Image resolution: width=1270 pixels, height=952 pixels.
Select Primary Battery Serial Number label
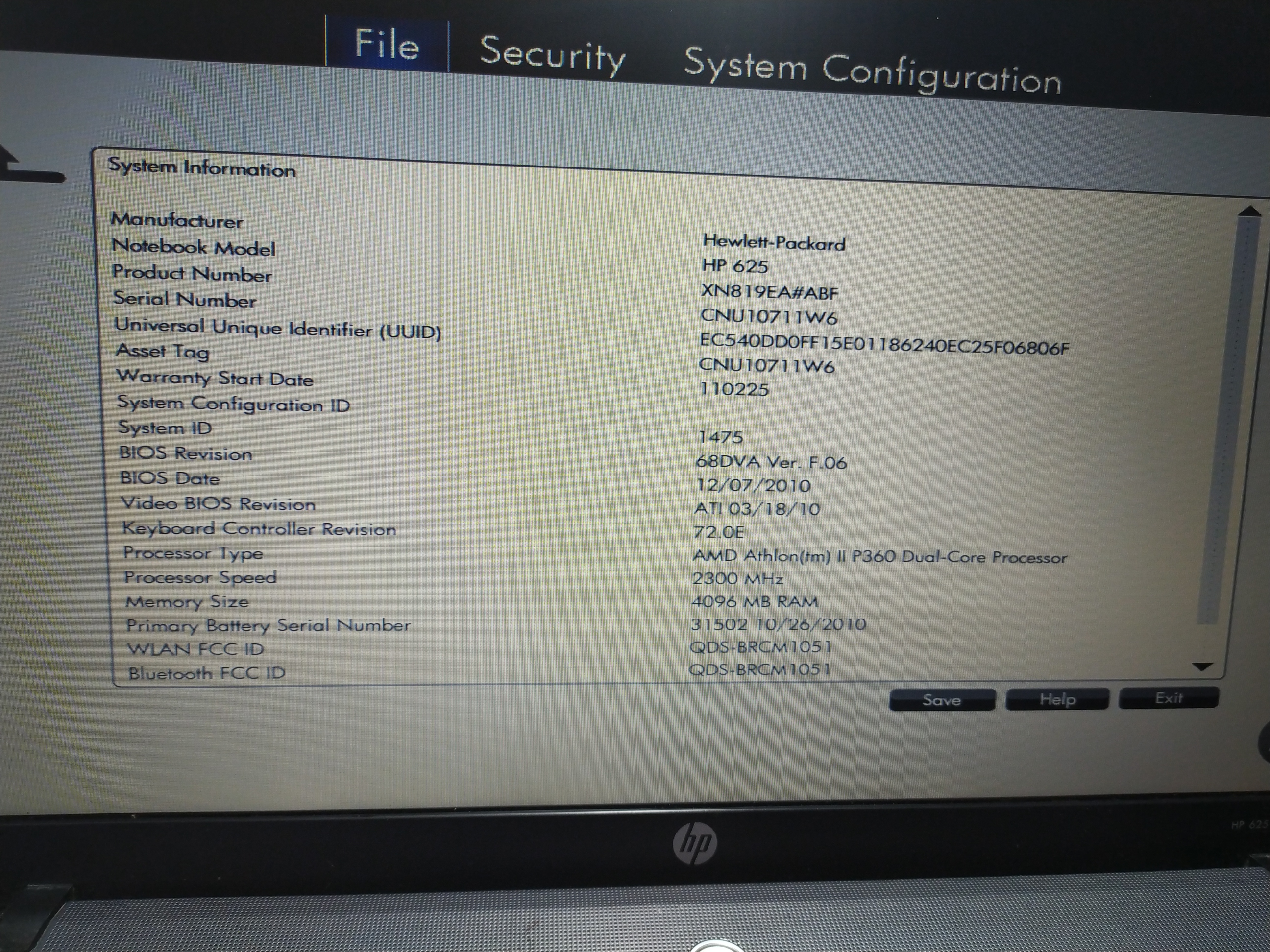269,625
